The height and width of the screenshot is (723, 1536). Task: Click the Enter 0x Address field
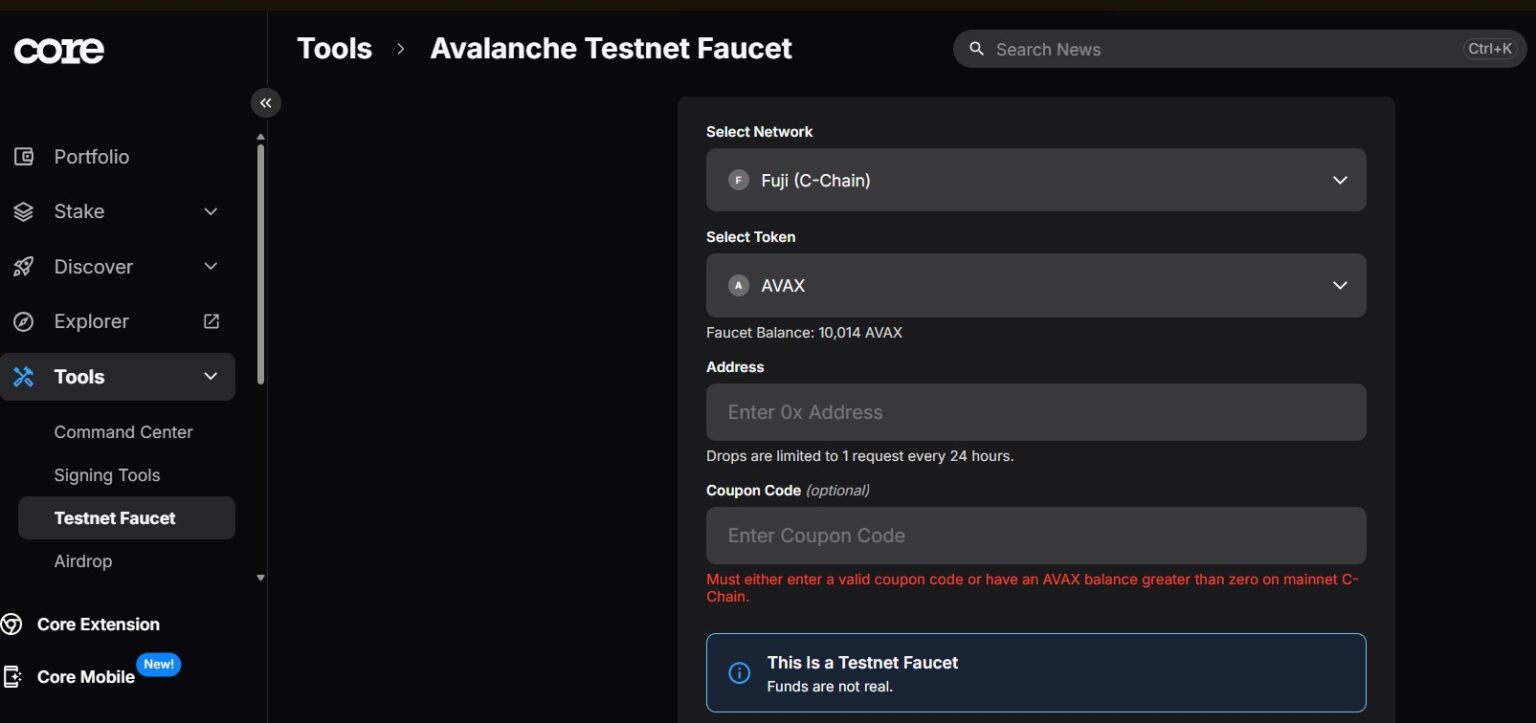coord(1036,412)
